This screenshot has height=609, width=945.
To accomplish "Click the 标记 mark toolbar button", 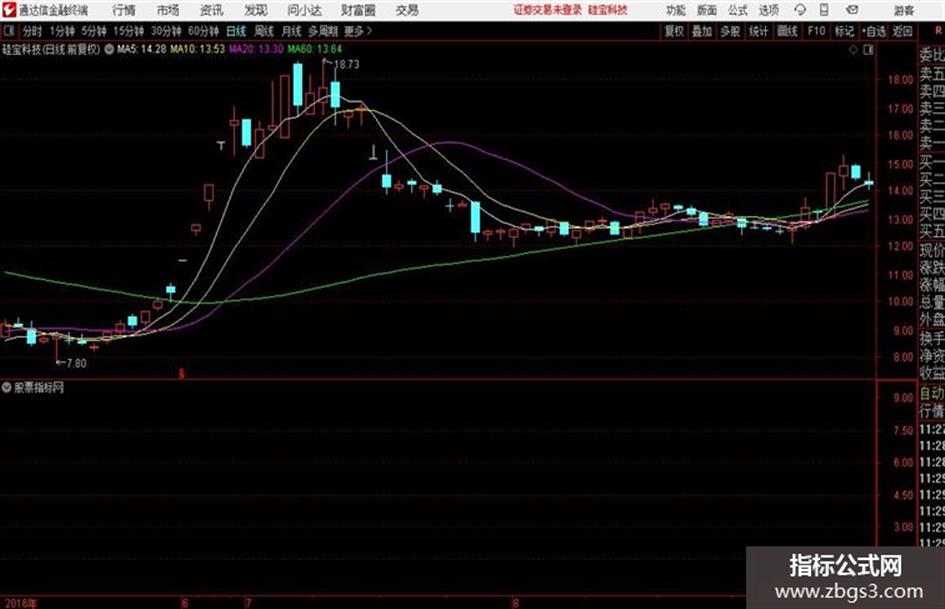I will 844,31.
